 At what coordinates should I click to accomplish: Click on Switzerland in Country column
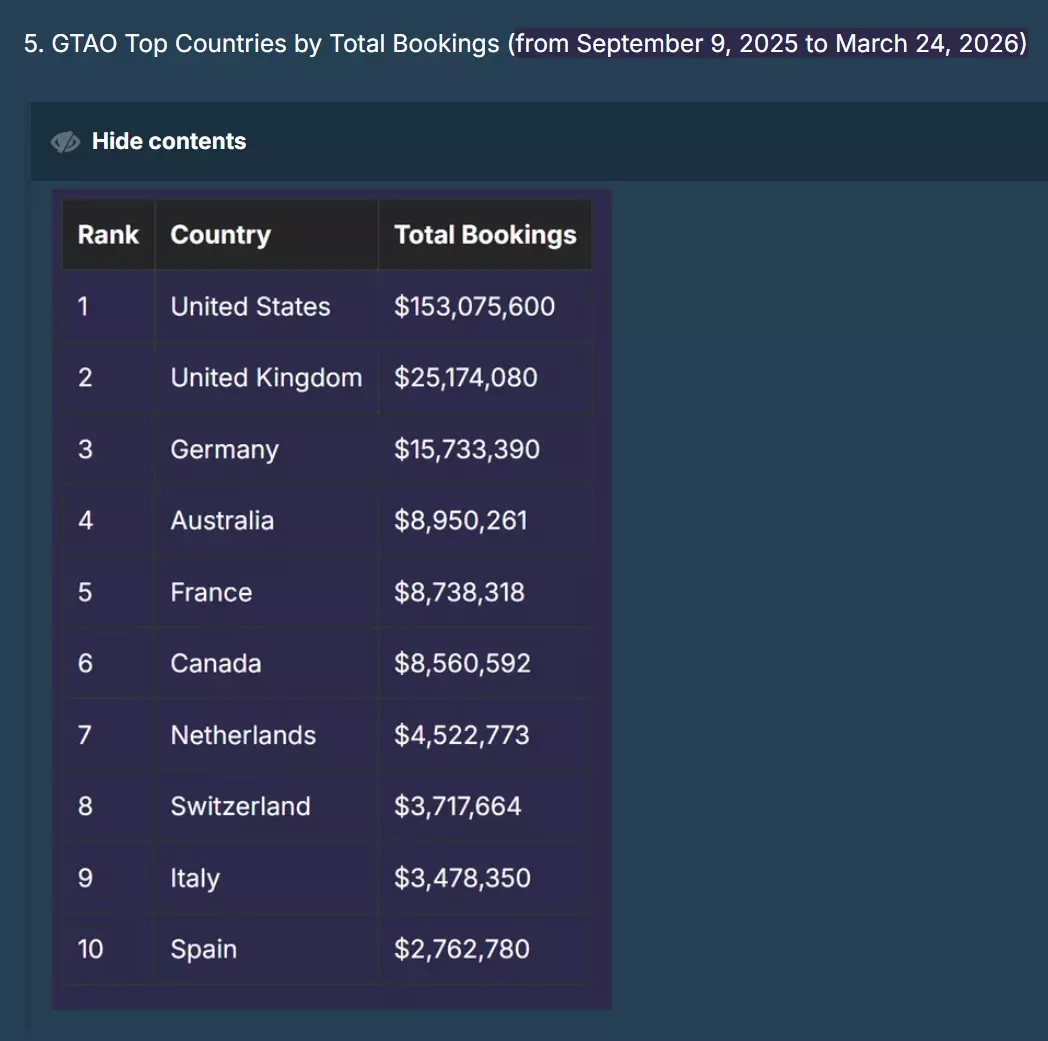pos(240,806)
